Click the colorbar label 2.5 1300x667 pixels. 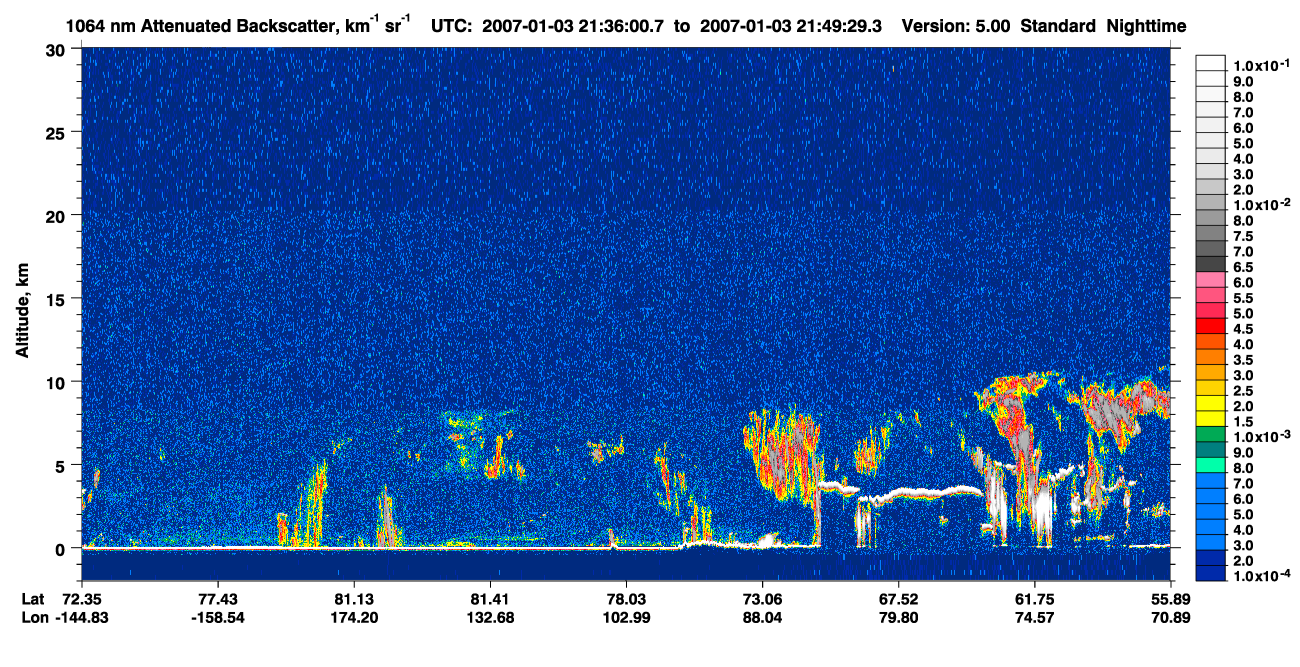tap(1243, 390)
